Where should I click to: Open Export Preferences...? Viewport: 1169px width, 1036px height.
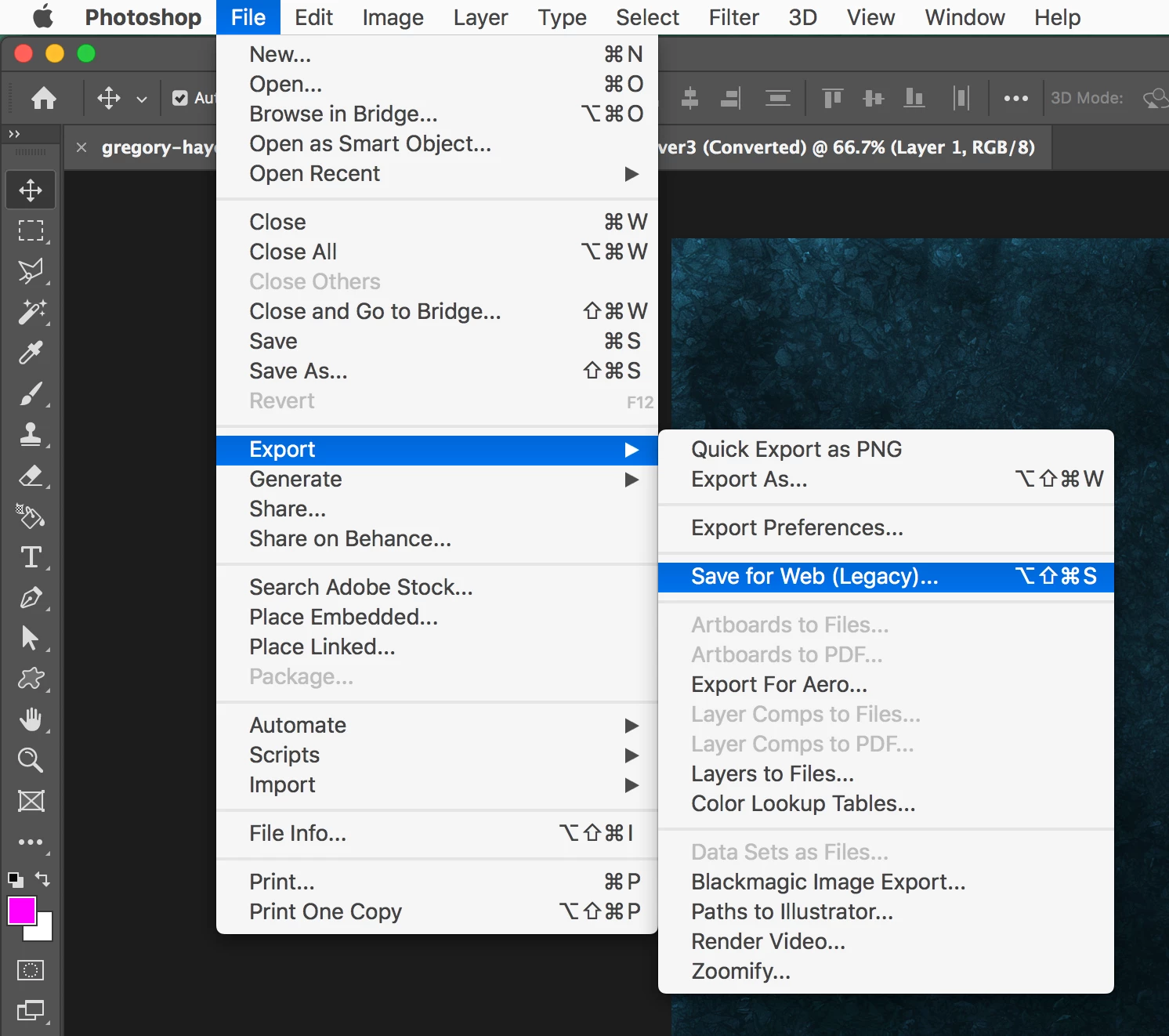tap(886, 528)
